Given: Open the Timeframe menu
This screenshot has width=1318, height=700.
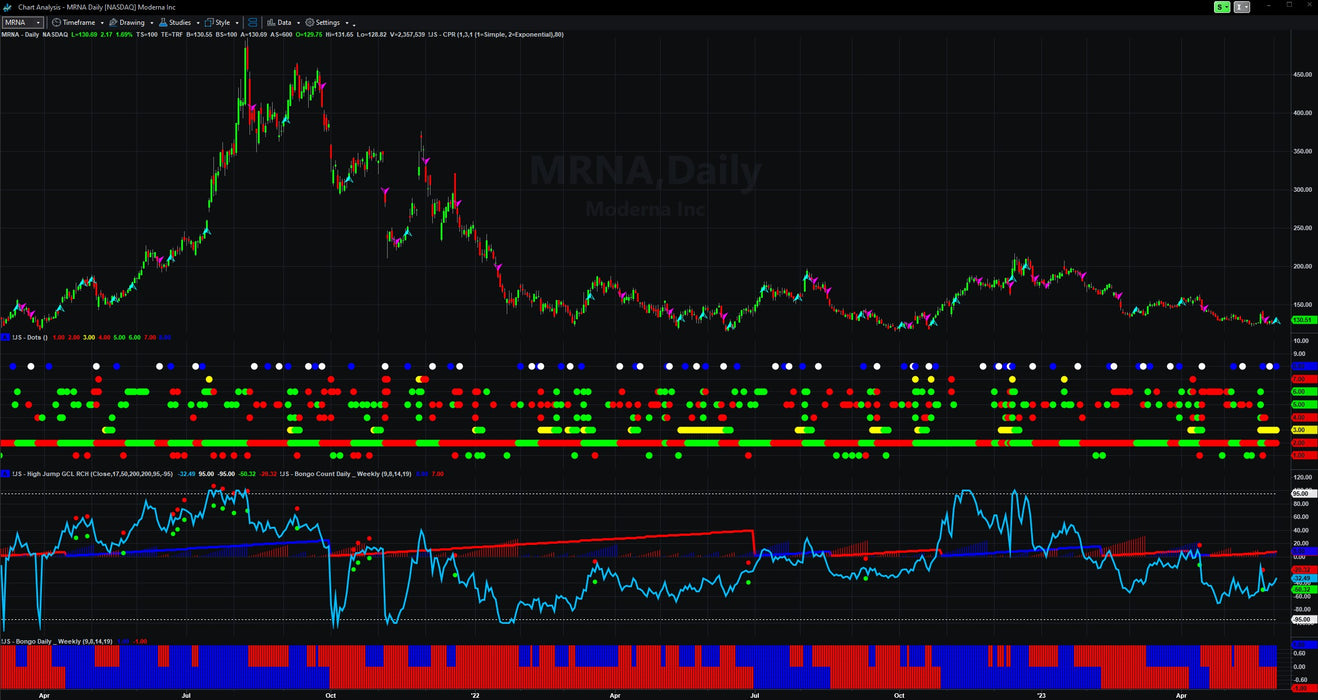Looking at the screenshot, I should (x=78, y=22).
